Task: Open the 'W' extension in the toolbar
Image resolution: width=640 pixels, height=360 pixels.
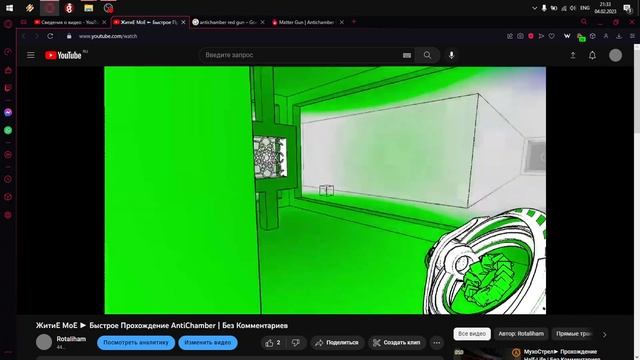Action: point(567,36)
